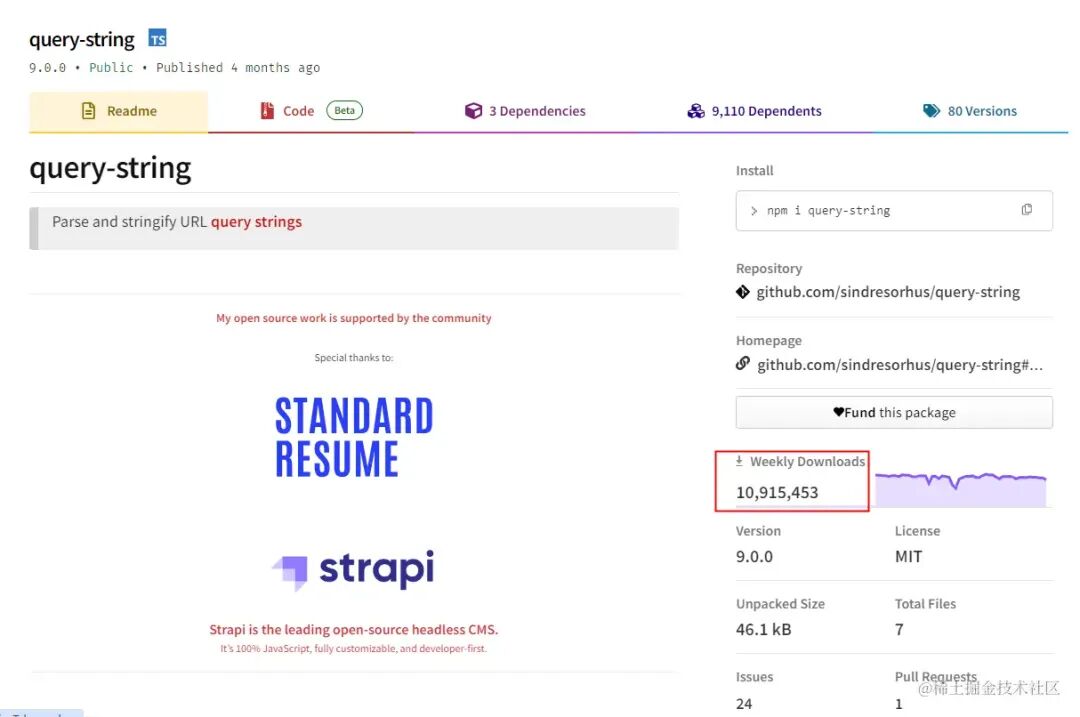The width and height of the screenshot is (1080, 717).
Task: Click the Dependencies box icon
Action: 473,111
